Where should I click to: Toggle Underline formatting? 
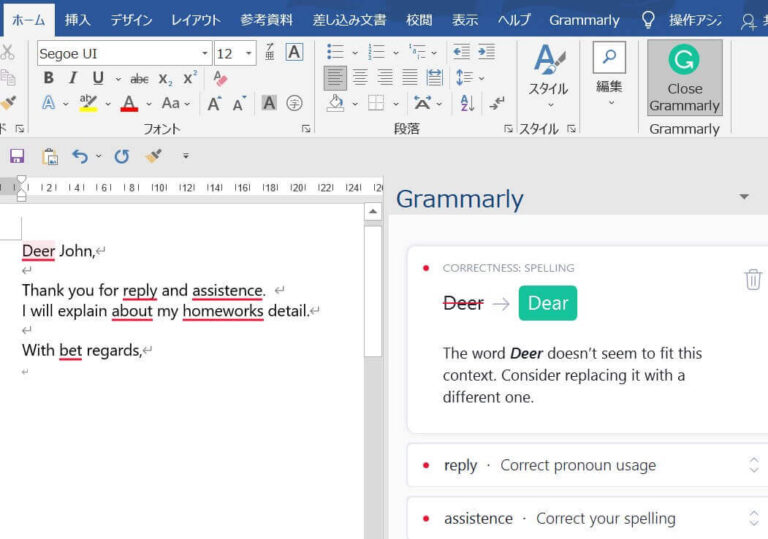point(98,78)
